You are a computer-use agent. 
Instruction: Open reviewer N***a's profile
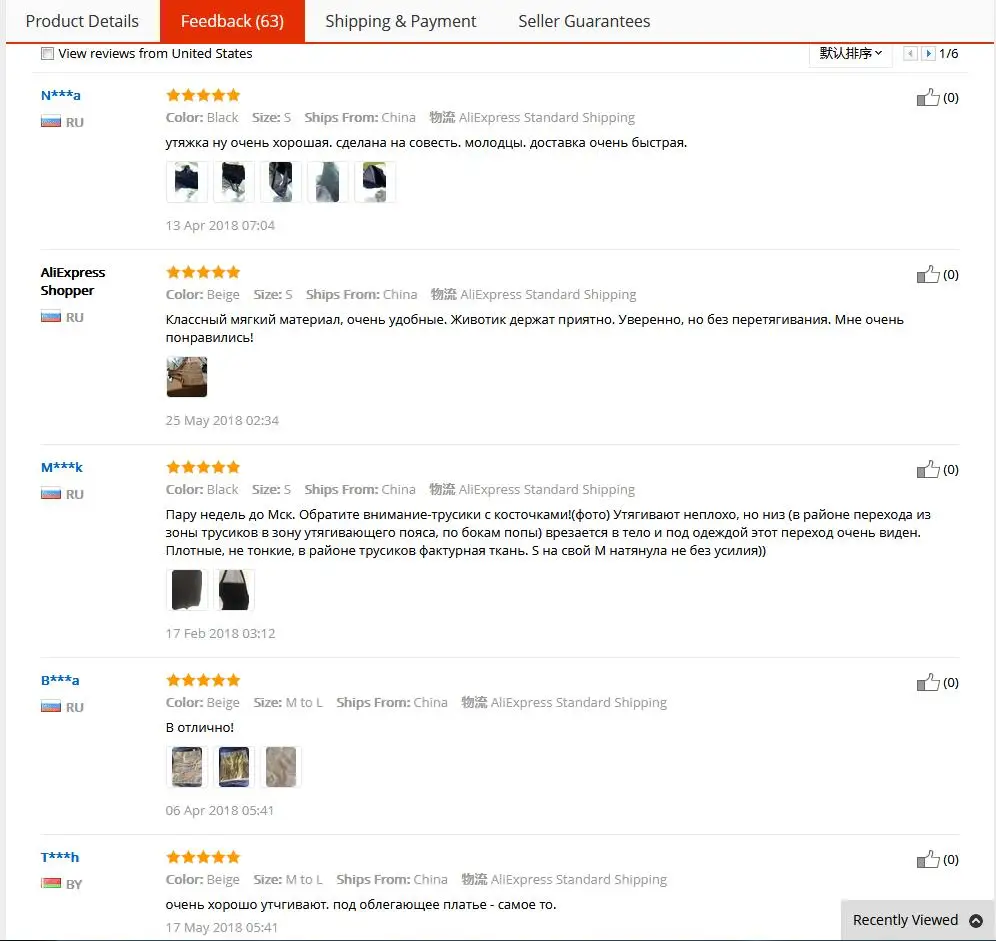pos(60,96)
